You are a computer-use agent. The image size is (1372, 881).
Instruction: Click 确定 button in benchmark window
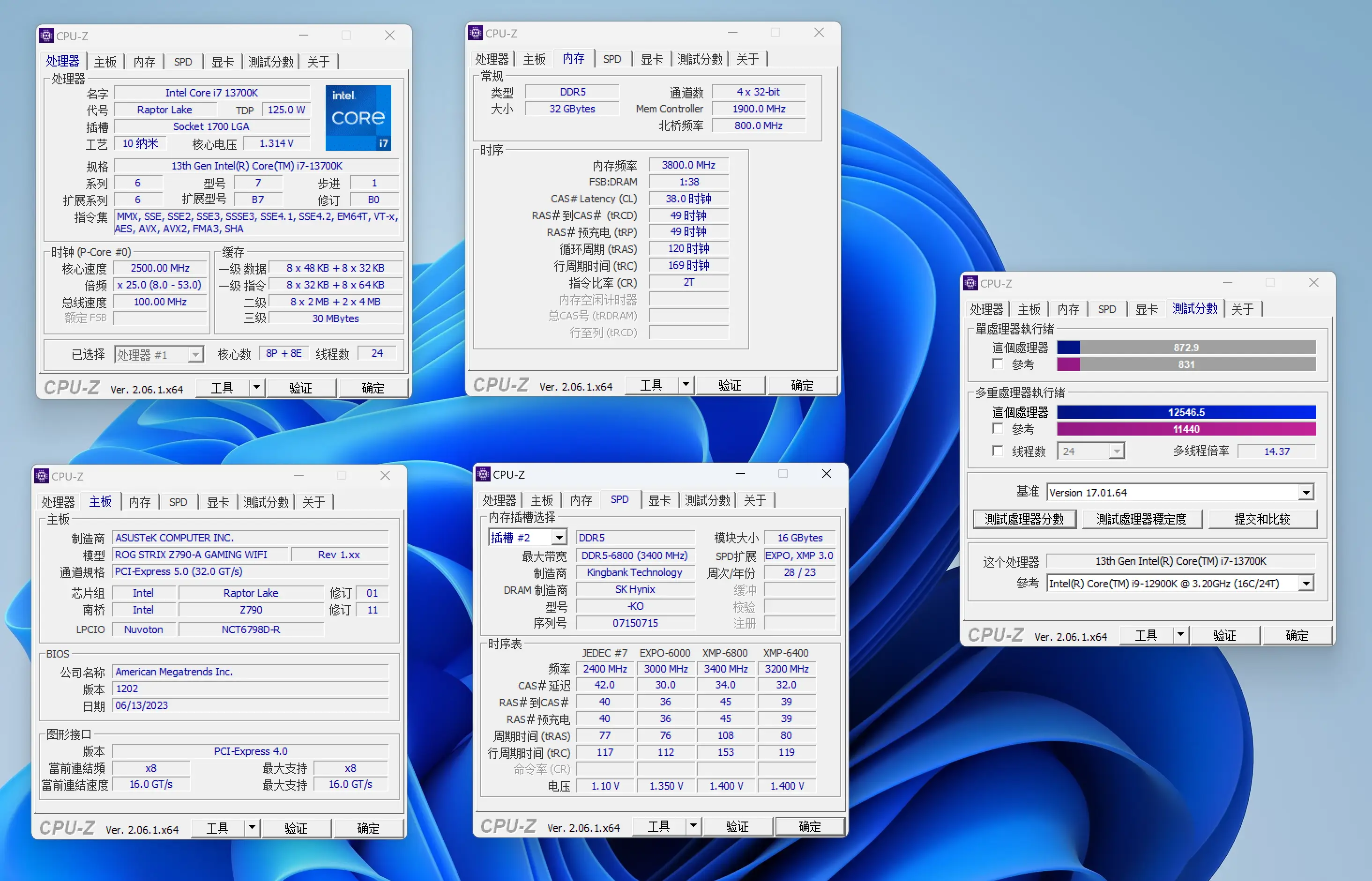tap(1297, 635)
